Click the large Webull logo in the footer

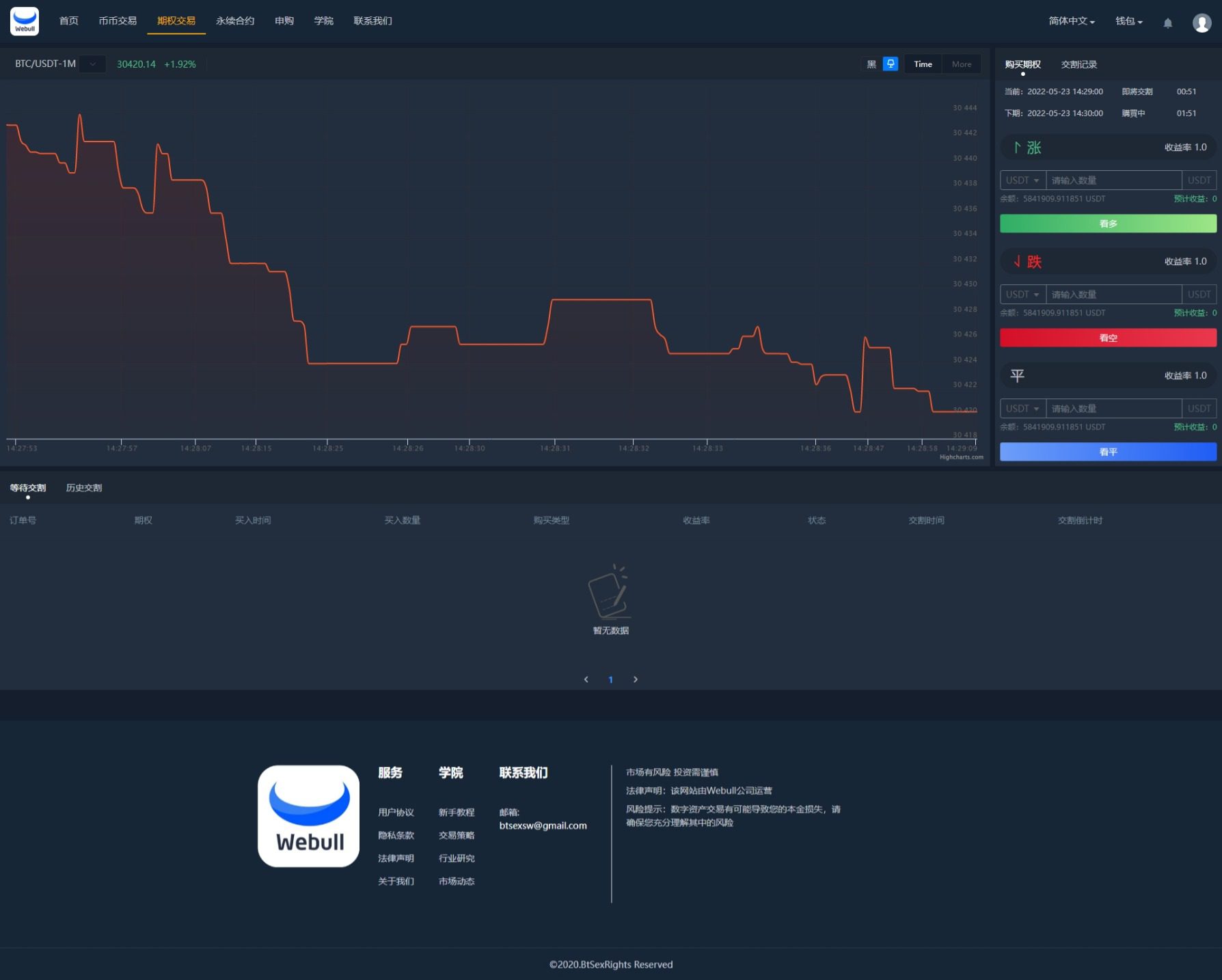click(308, 816)
